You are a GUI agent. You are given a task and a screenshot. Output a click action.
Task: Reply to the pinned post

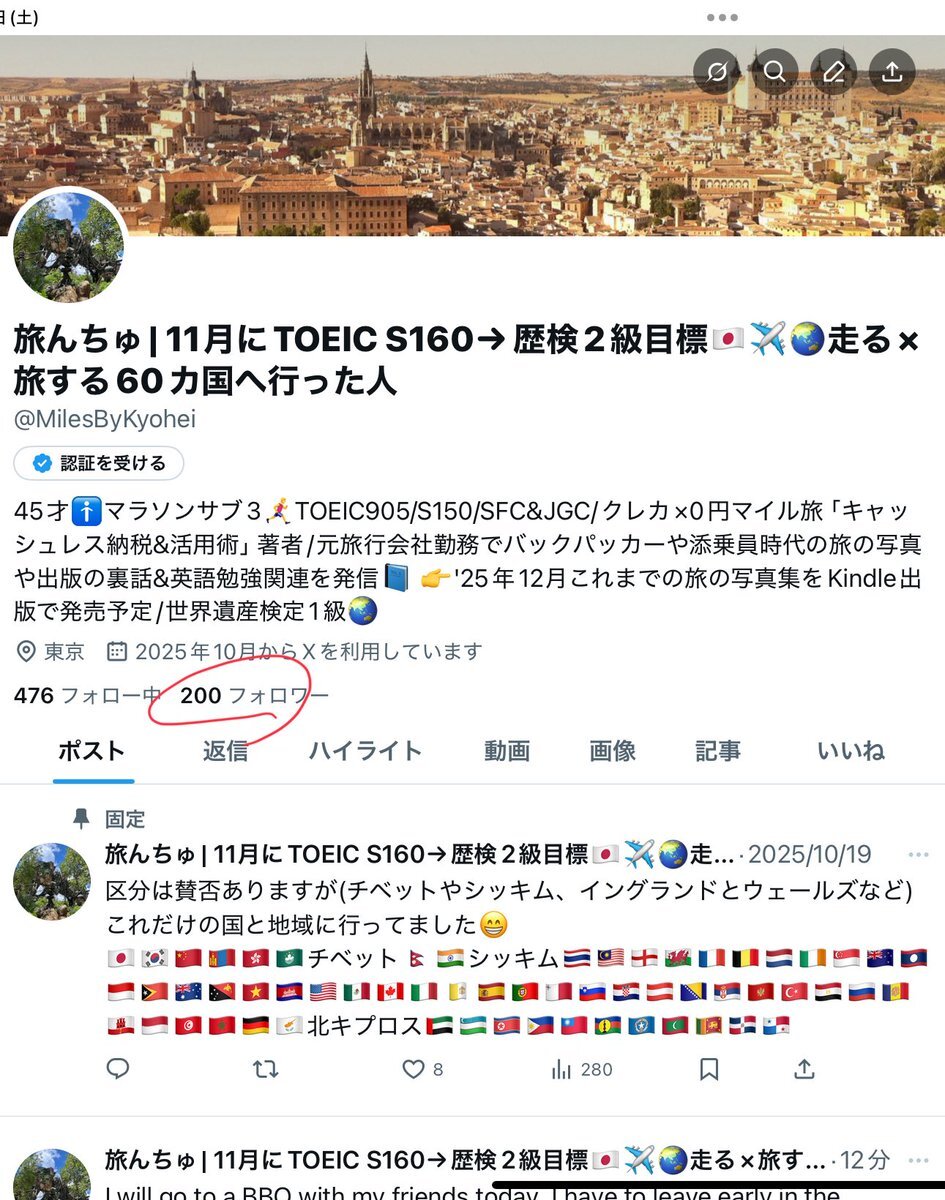(118, 1069)
